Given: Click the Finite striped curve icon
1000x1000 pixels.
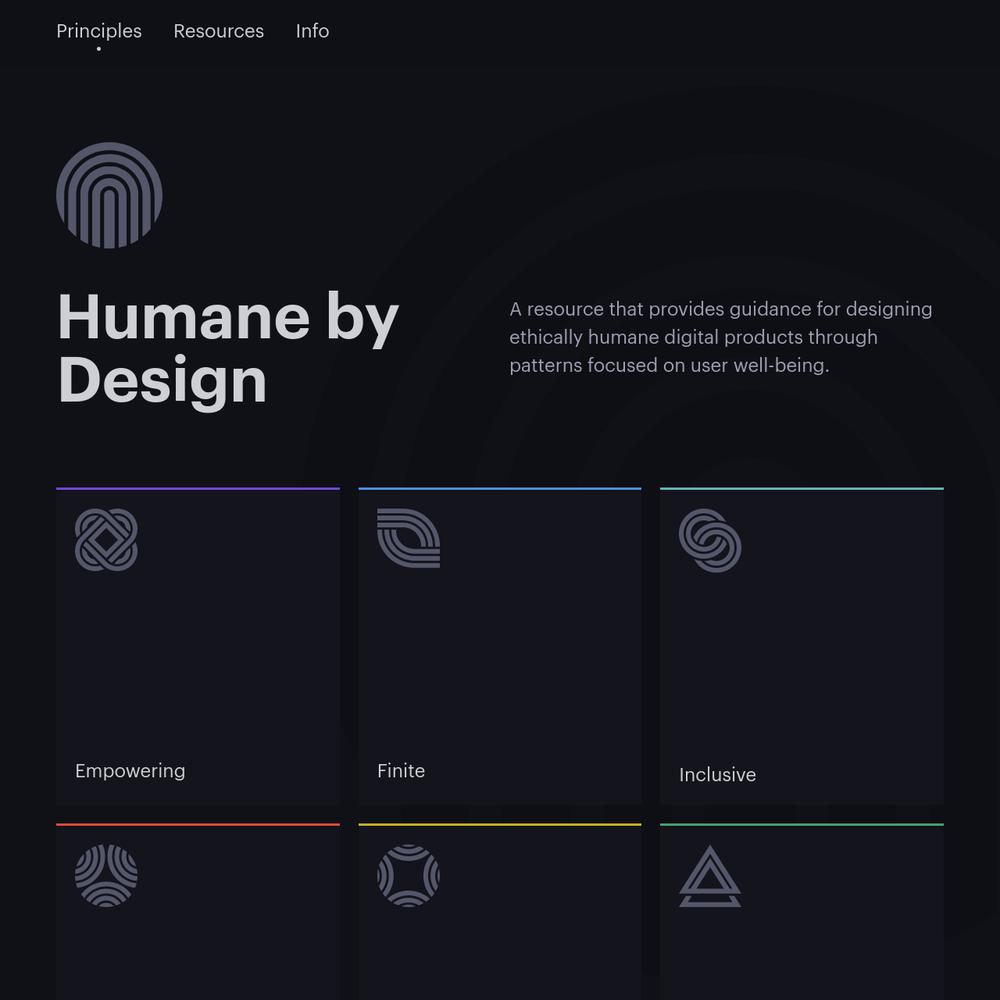Looking at the screenshot, I should click(x=408, y=538).
